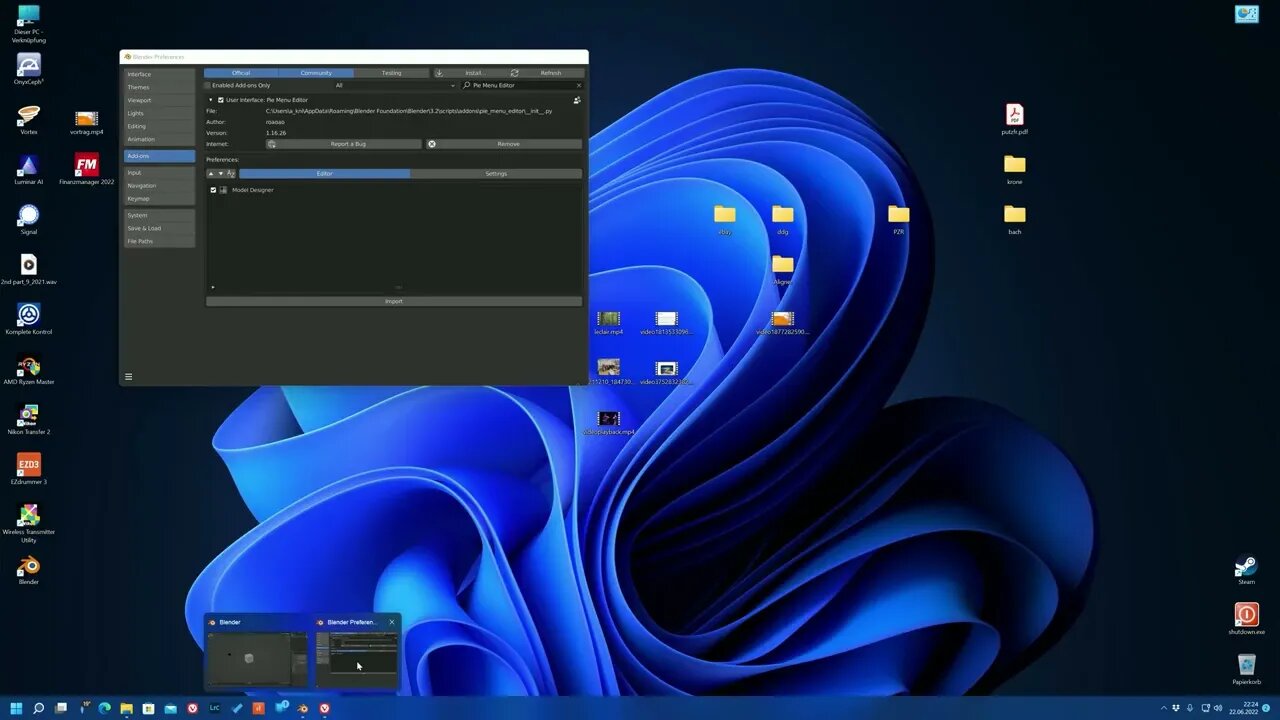Switch to the Editor tab in add-on preferences

(324, 174)
